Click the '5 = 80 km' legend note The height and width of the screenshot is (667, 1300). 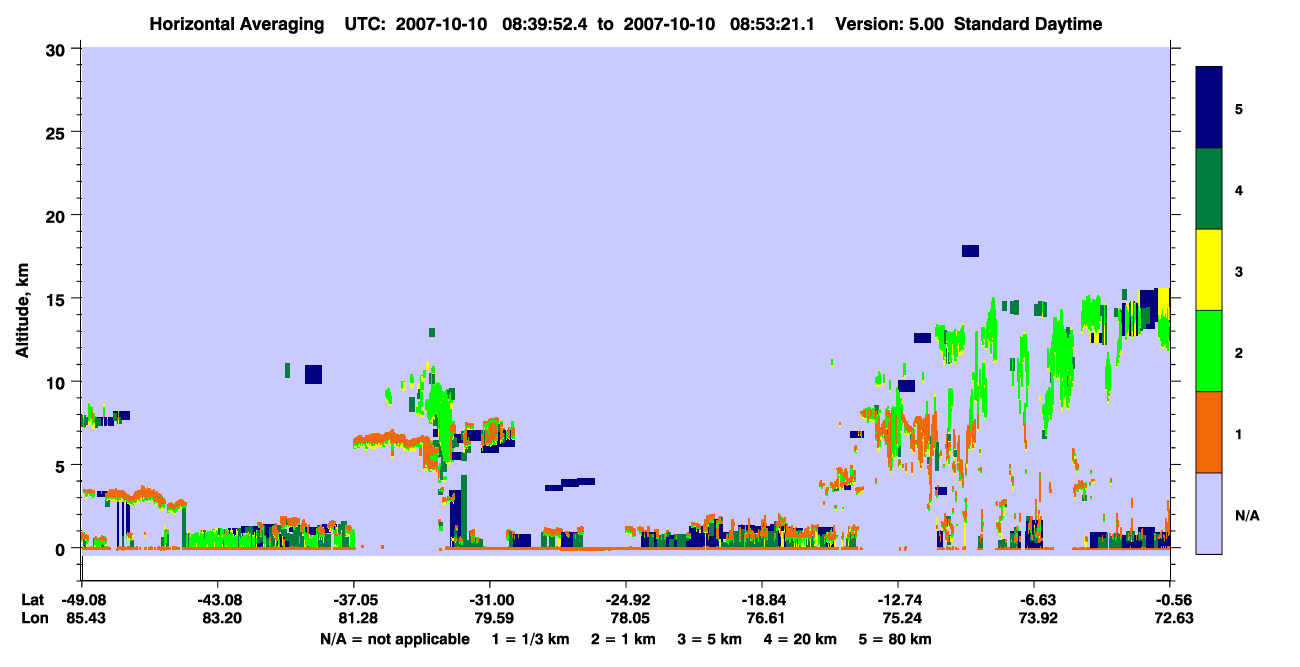[896, 639]
